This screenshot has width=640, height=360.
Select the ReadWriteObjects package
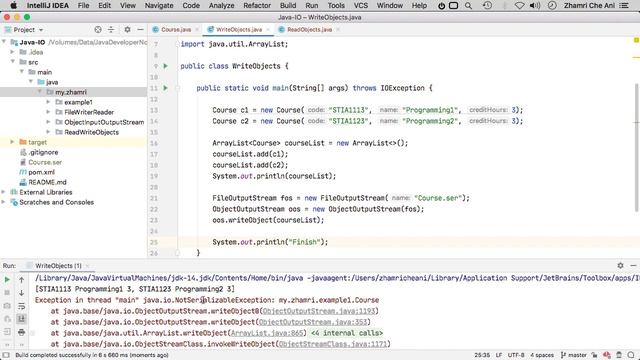coord(91,132)
